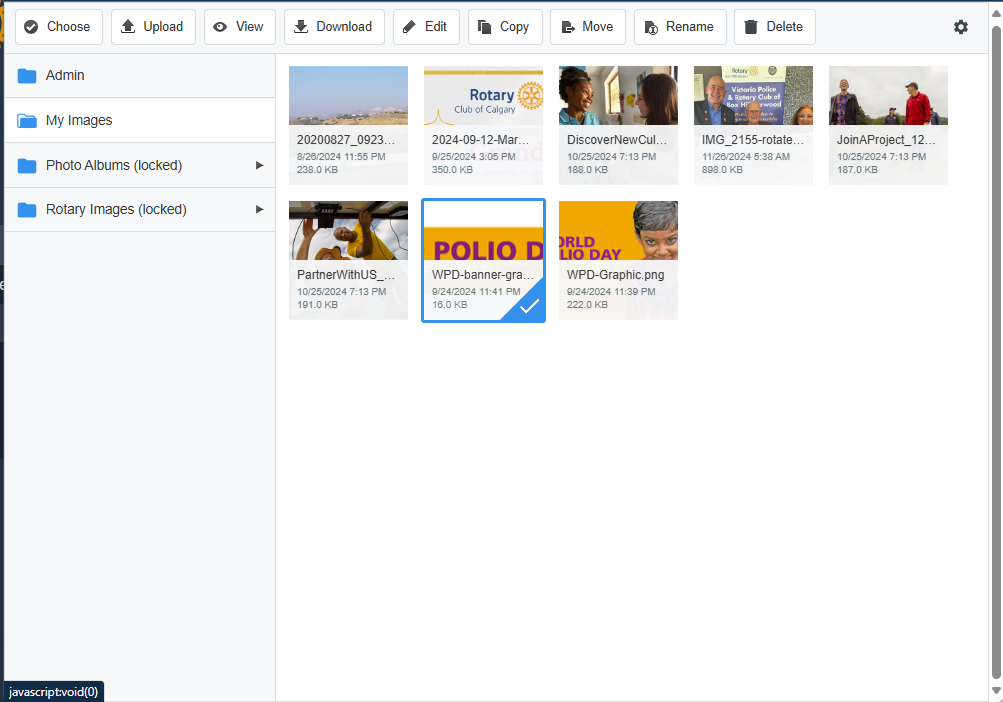
Task: Click the Upload toolbar button
Action: pyautogui.click(x=153, y=27)
